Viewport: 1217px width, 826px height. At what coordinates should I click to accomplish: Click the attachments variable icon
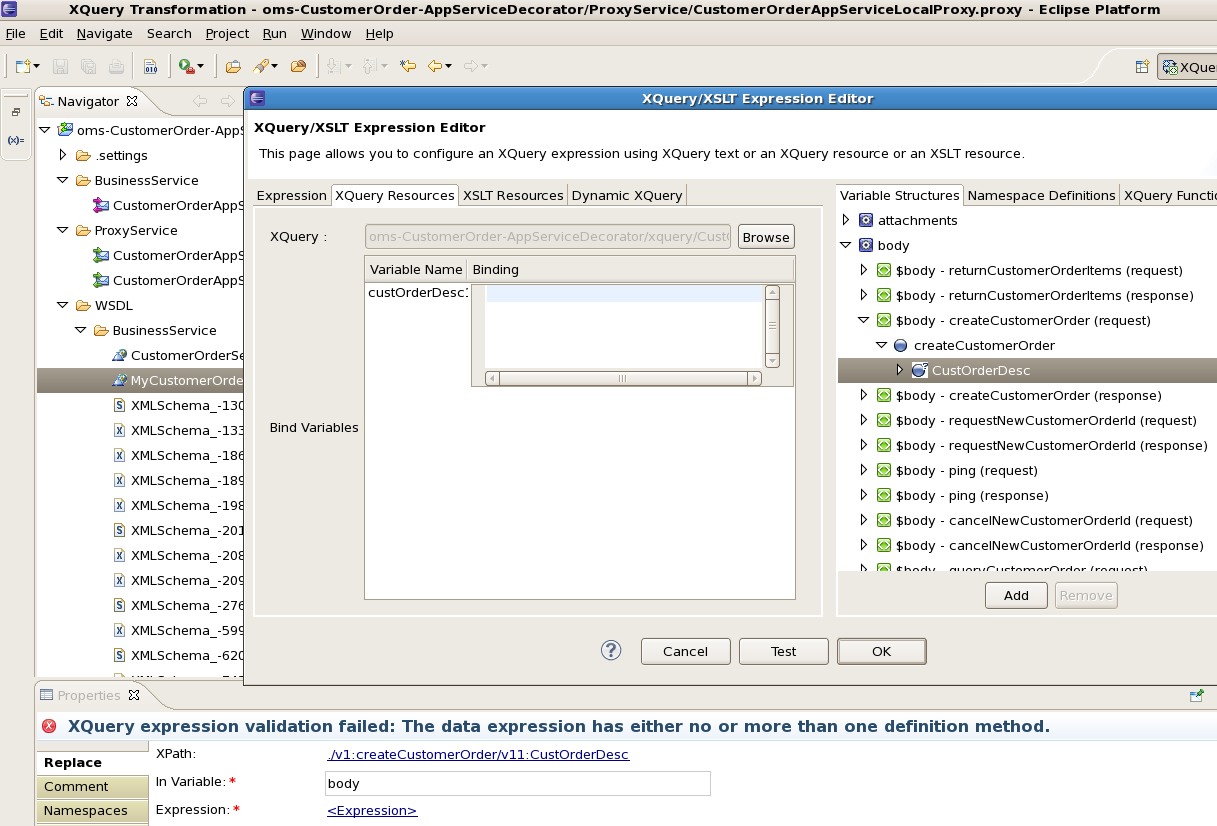click(866, 220)
